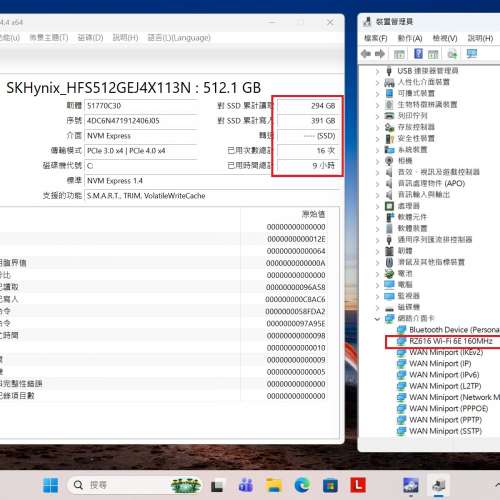This screenshot has width=500, height=500.
Task: Switch to Device Manager taskbar icon
Action: pos(439,485)
